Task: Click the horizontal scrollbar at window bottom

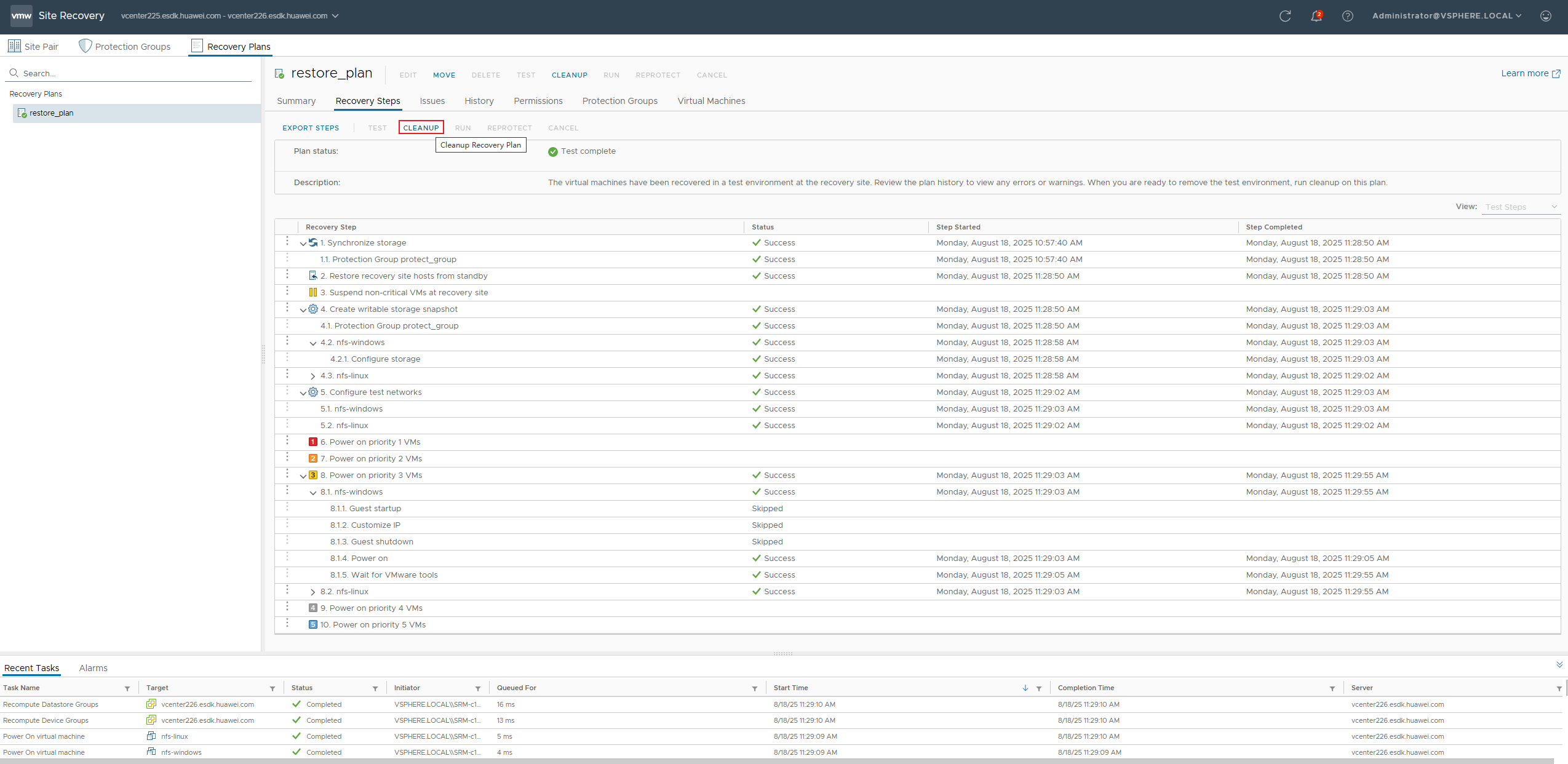Action: coord(778,761)
